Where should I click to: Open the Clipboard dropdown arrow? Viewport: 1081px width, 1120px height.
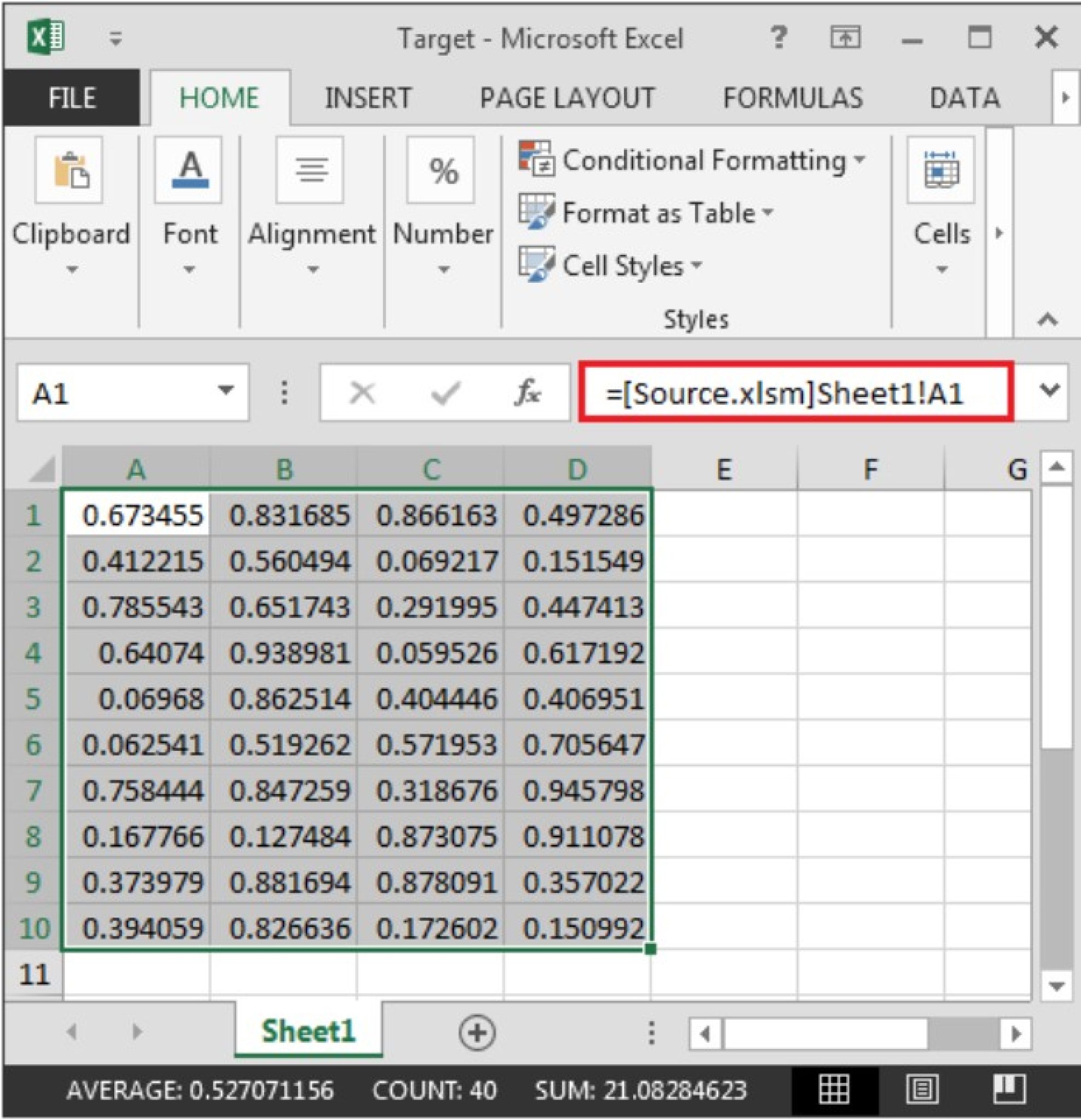pyautogui.click(x=73, y=269)
